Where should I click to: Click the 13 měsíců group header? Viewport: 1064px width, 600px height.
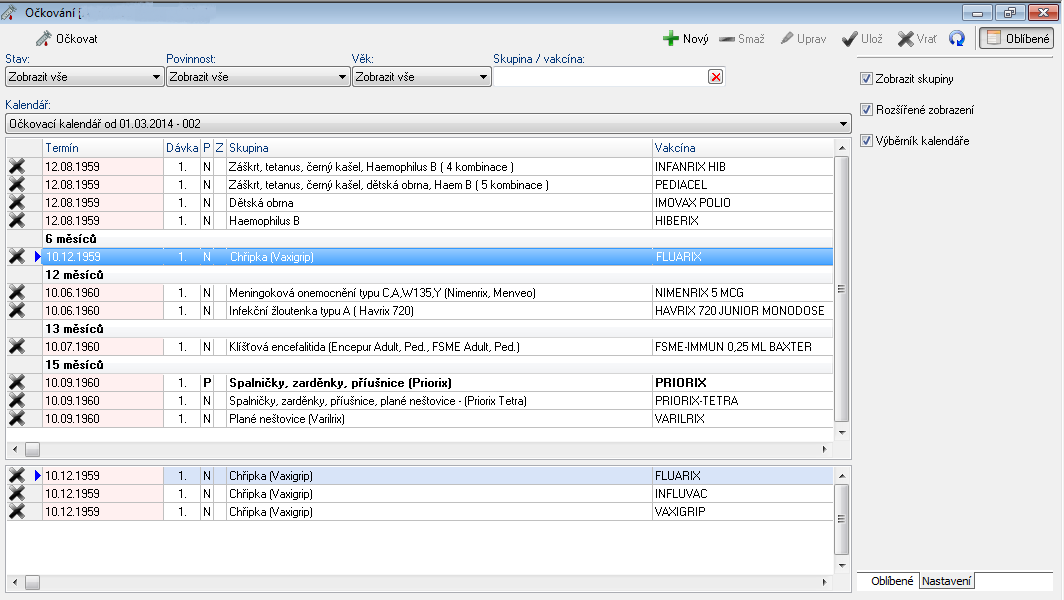pyautogui.click(x=74, y=329)
